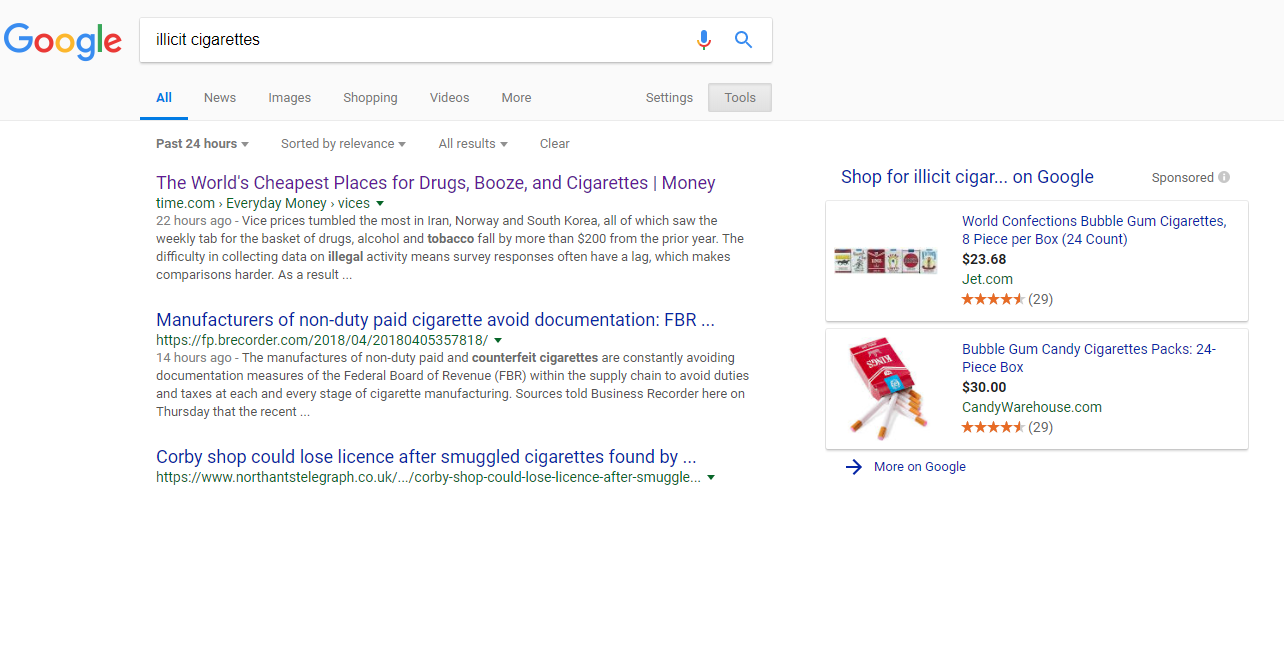Start voice search with microphone icon
The image size is (1284, 648).
tap(704, 40)
